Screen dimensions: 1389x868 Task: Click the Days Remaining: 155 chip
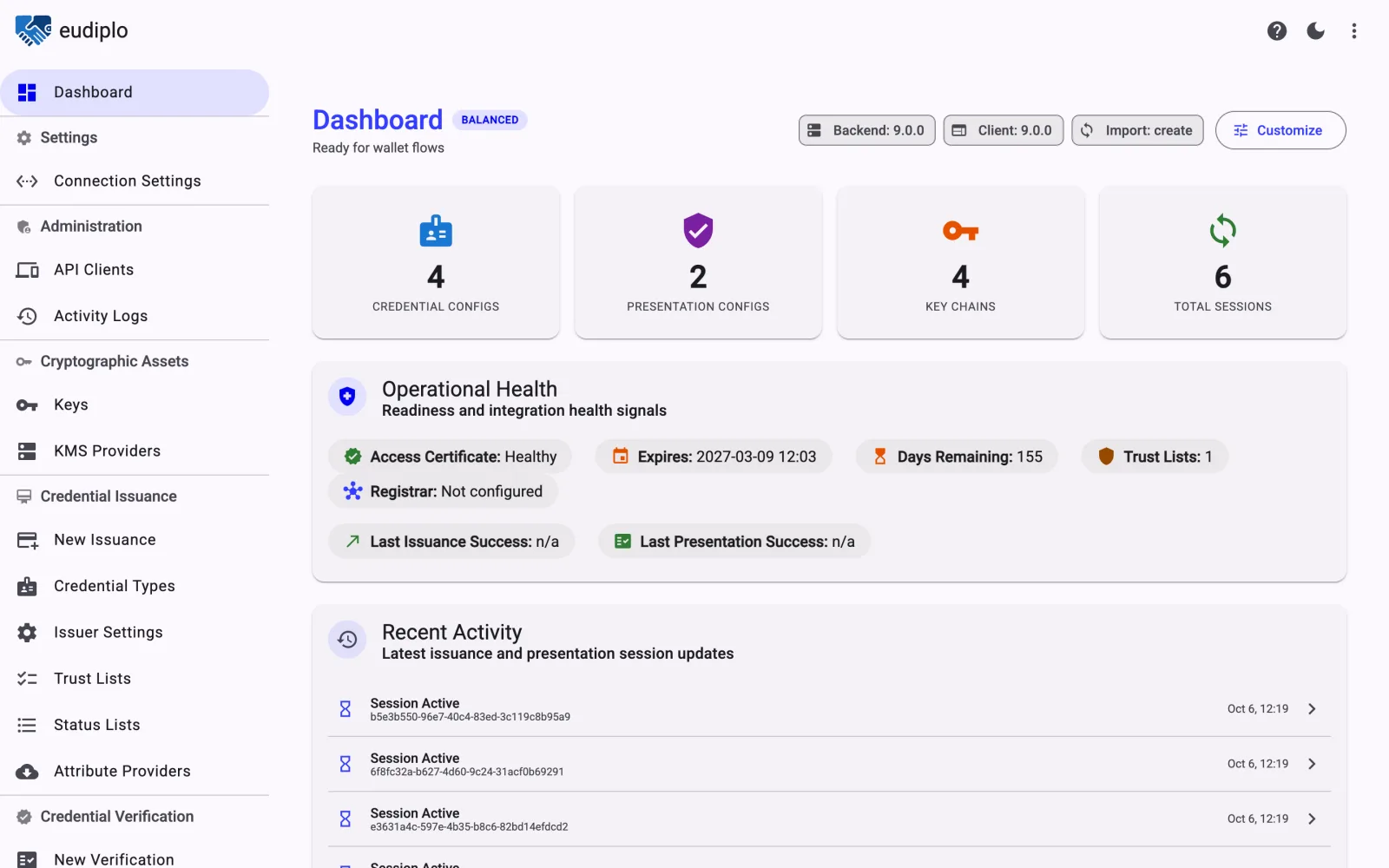tap(957, 457)
